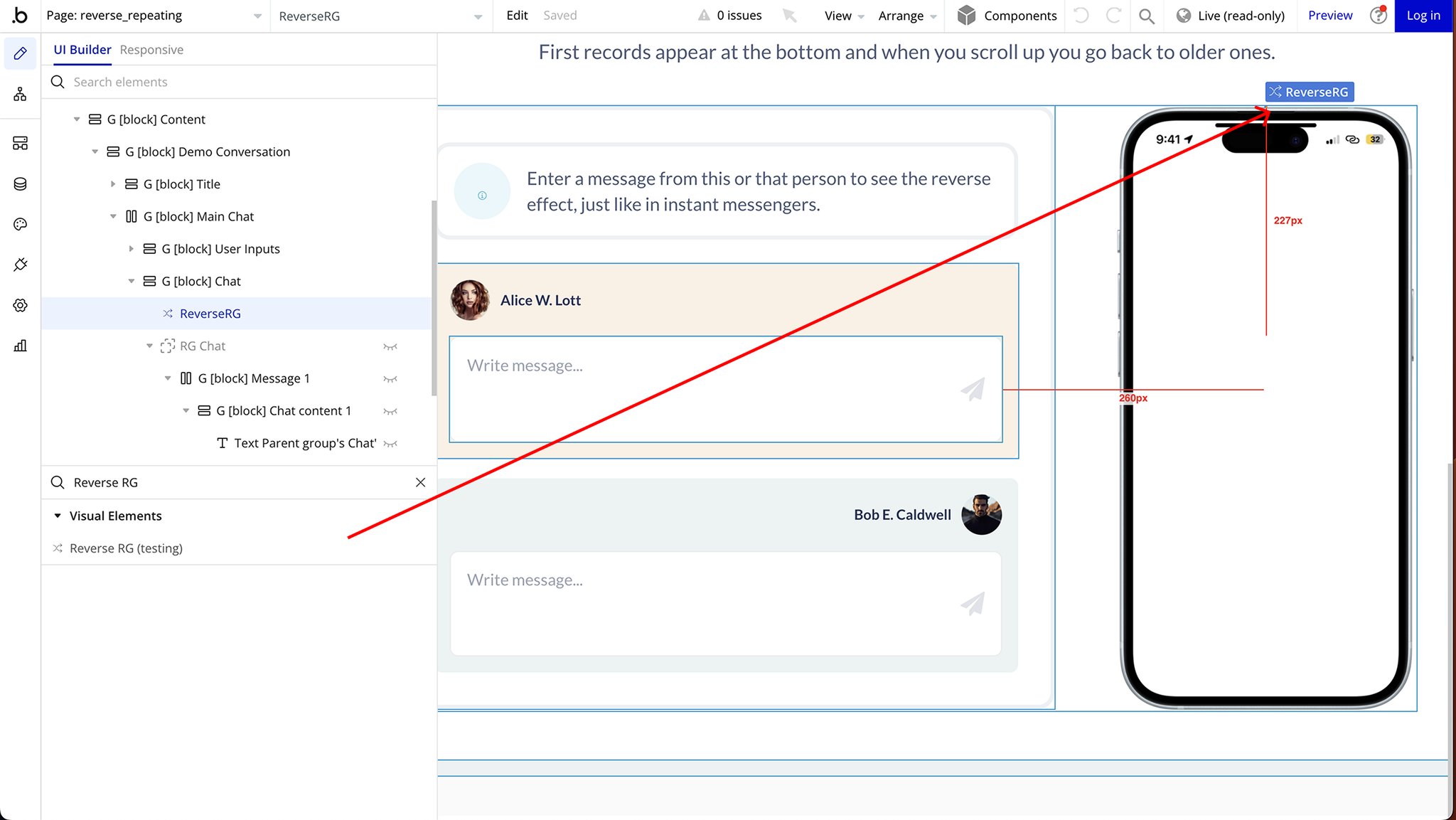Click the Preview link
Screen dimensions: 1456x820
(x=1329, y=16)
